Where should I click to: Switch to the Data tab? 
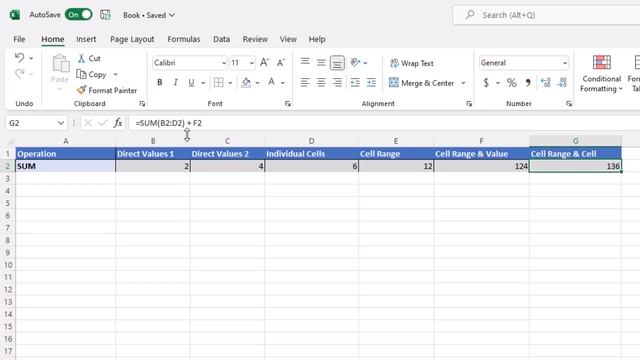[x=221, y=39]
